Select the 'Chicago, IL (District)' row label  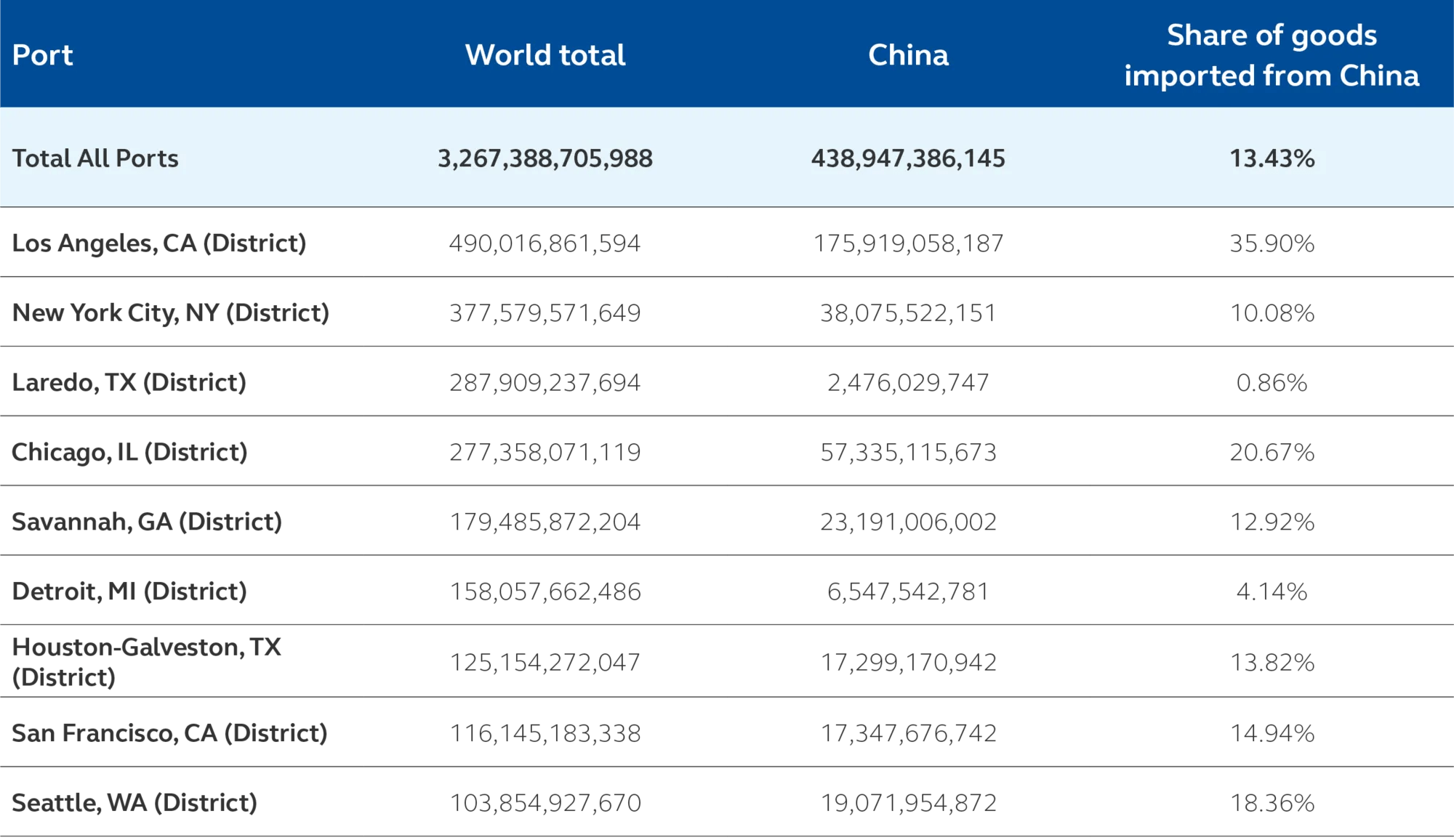click(130, 452)
